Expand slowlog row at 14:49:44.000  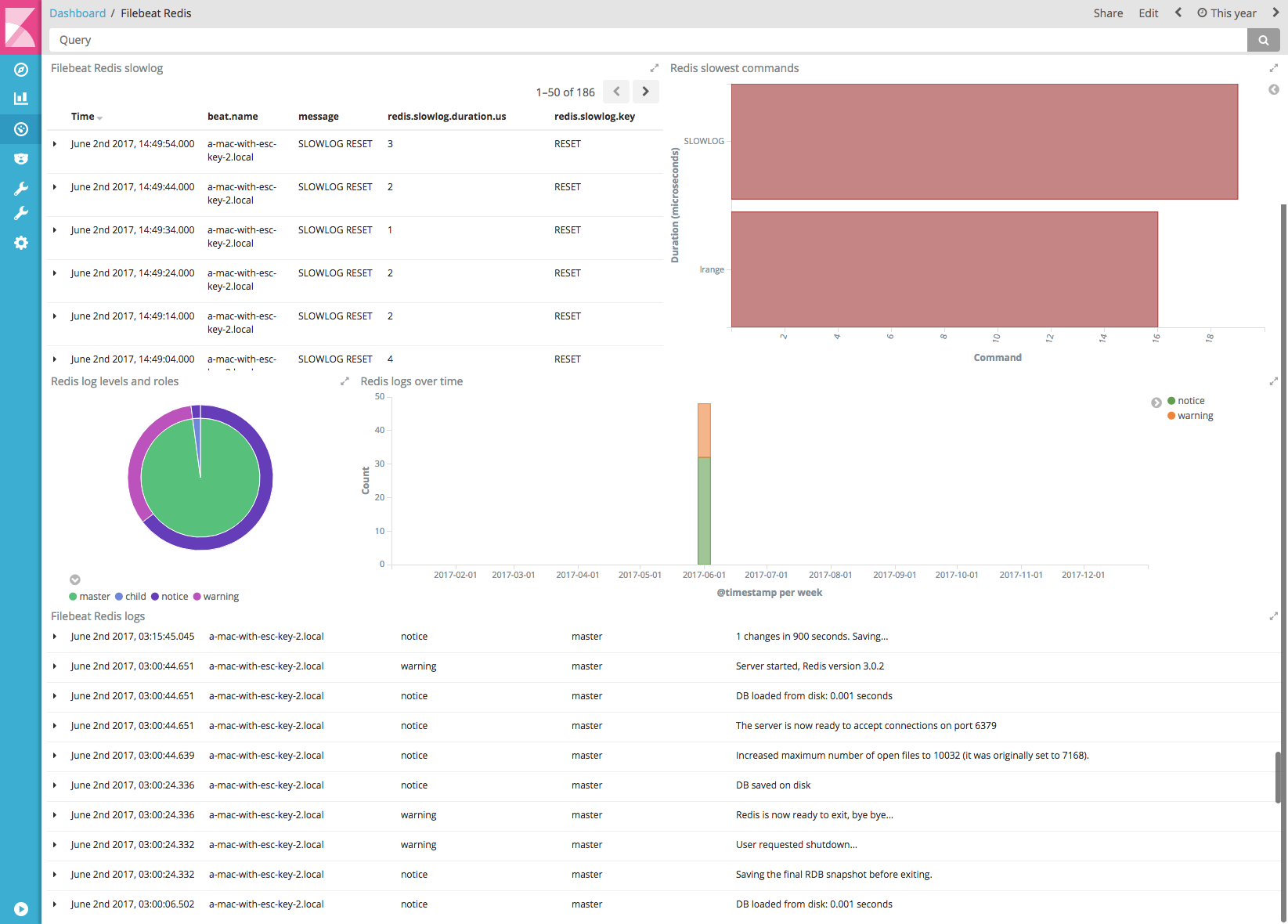pyautogui.click(x=55, y=187)
